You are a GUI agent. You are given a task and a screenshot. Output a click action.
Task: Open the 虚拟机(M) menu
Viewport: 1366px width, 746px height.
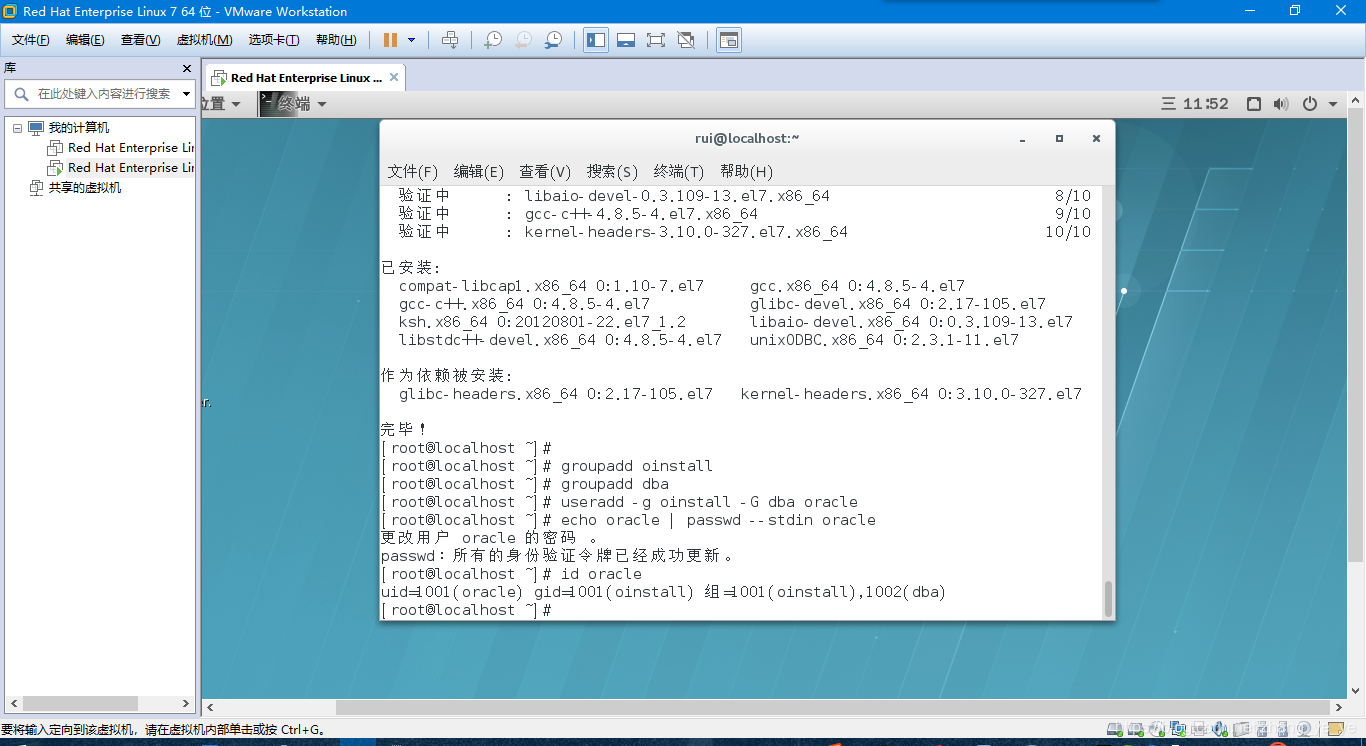pyautogui.click(x=204, y=40)
